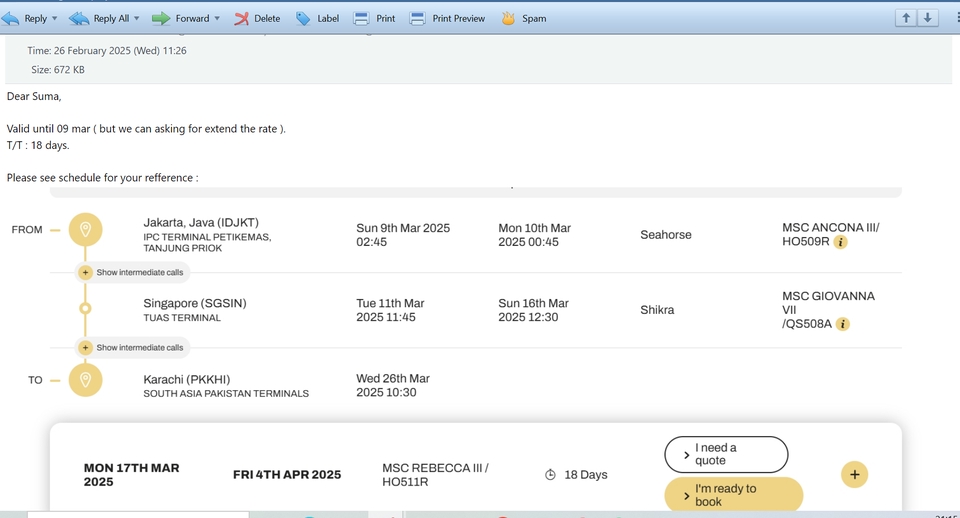This screenshot has height=518, width=960.
Task: Go to next message with down arrow
Action: click(928, 18)
